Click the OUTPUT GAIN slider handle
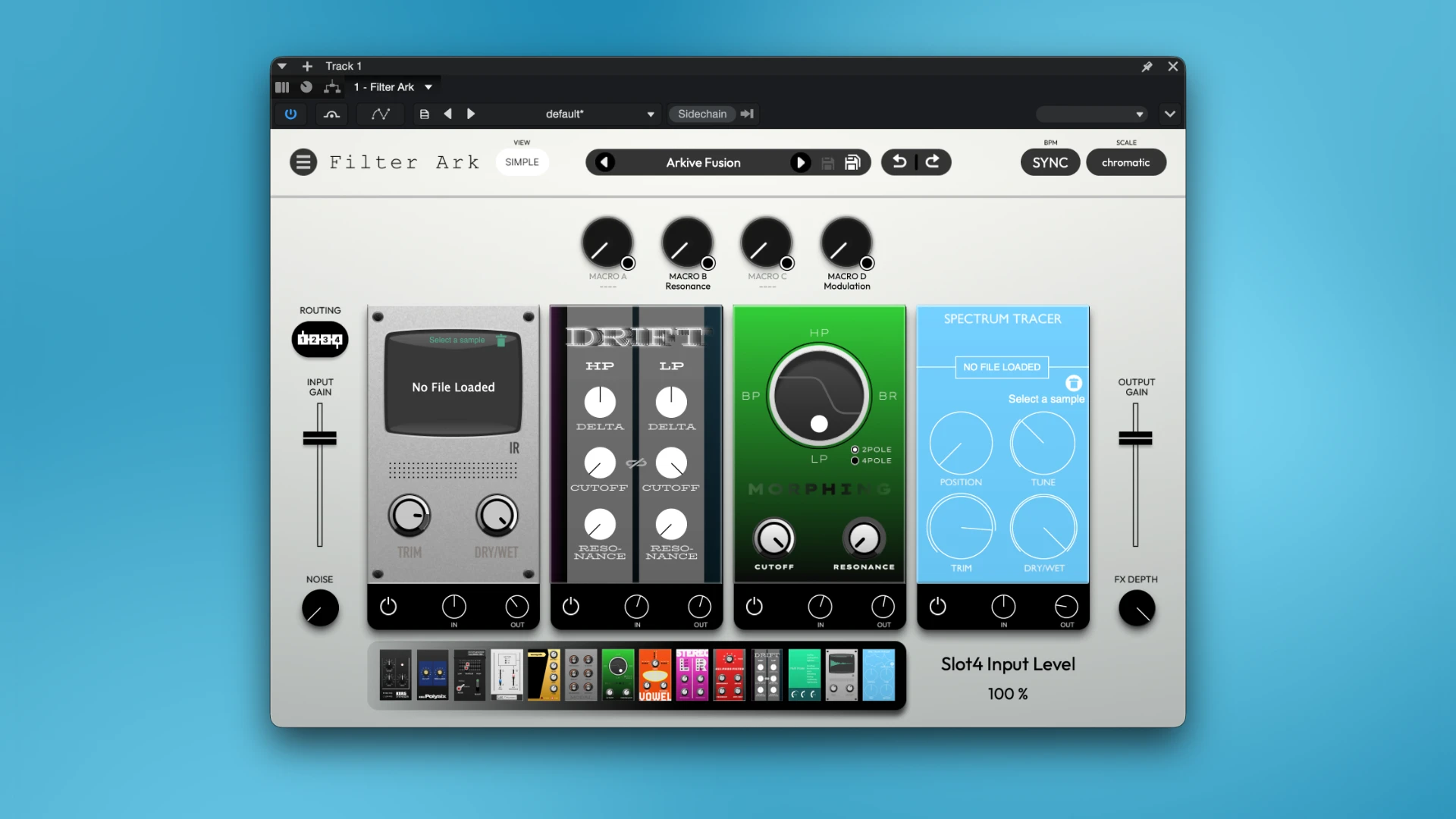The height and width of the screenshot is (819, 1456). [x=1135, y=438]
